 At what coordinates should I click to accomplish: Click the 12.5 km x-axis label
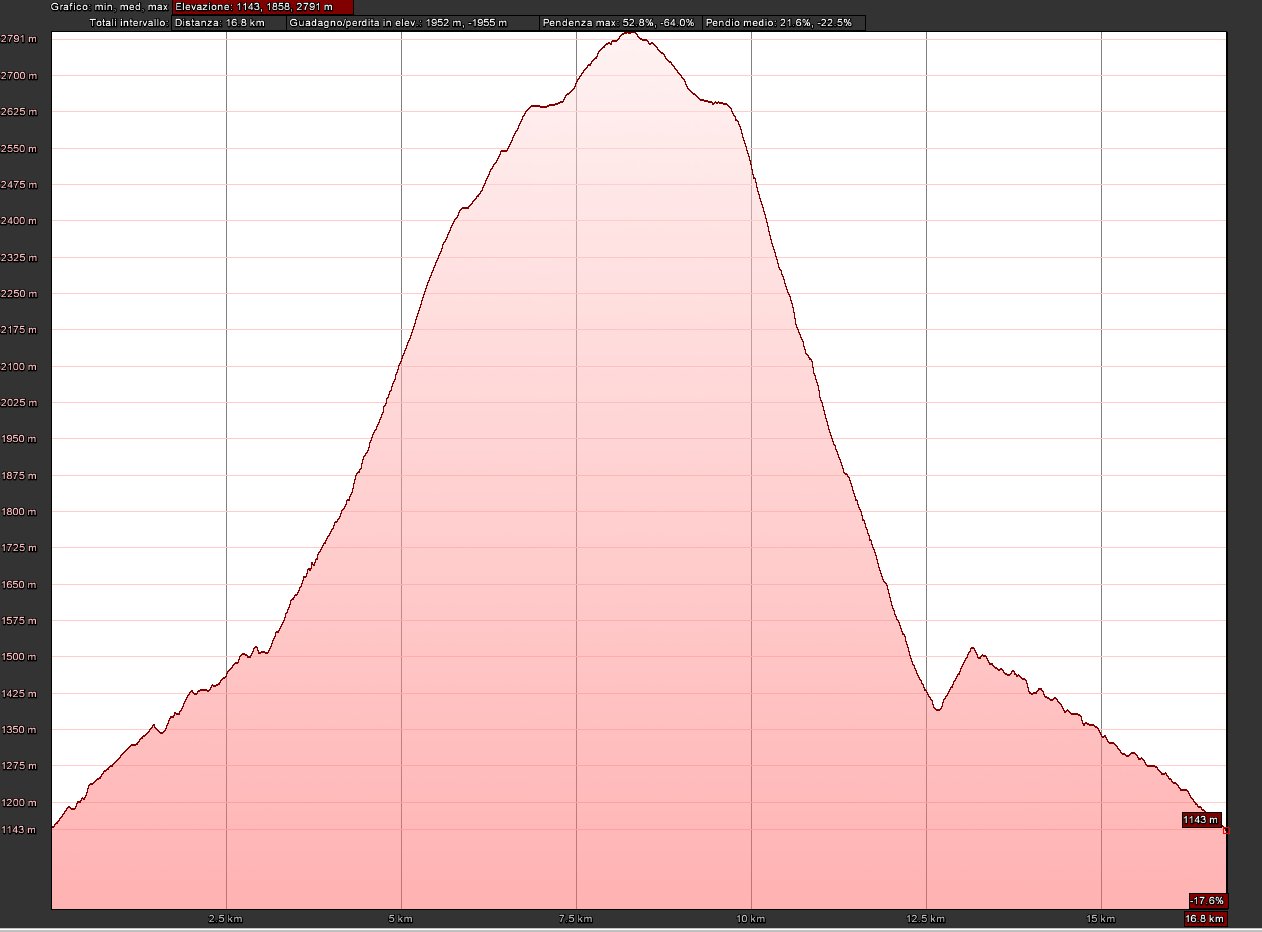[926, 919]
